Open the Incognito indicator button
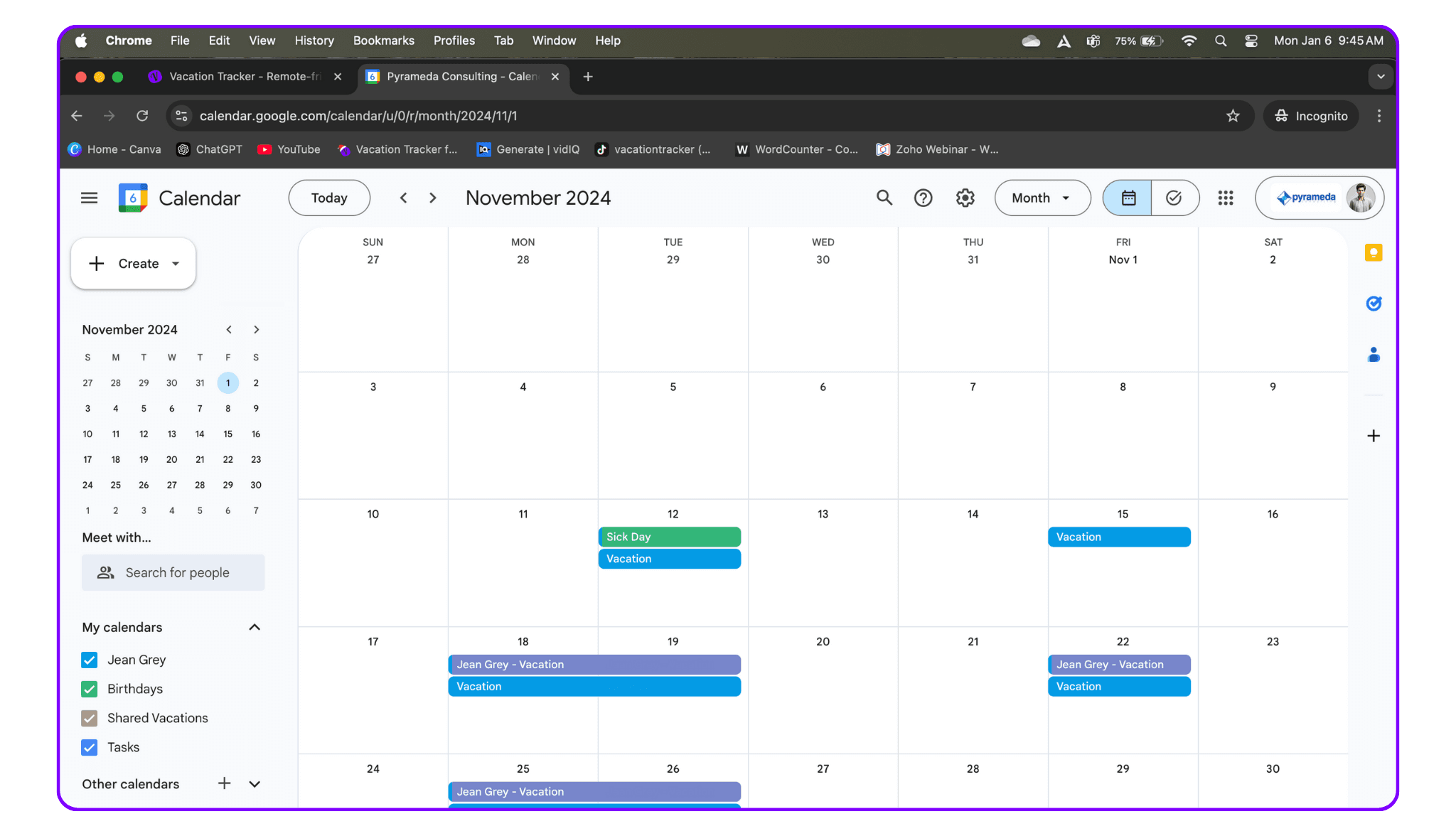Image resolution: width=1456 pixels, height=836 pixels. point(1311,116)
